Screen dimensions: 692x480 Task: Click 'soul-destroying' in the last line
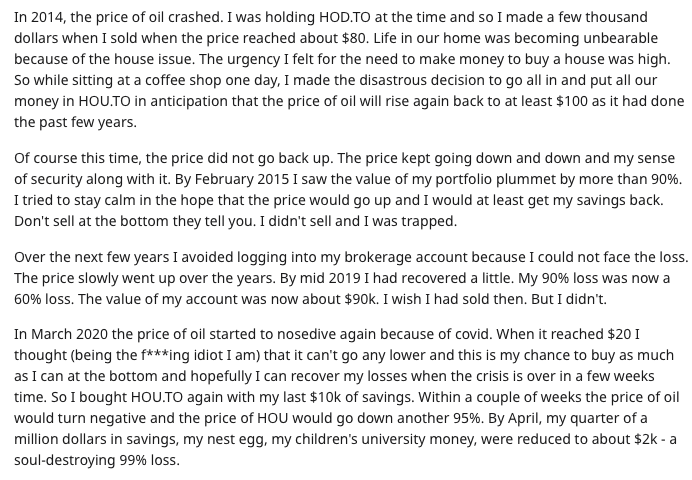65,460
